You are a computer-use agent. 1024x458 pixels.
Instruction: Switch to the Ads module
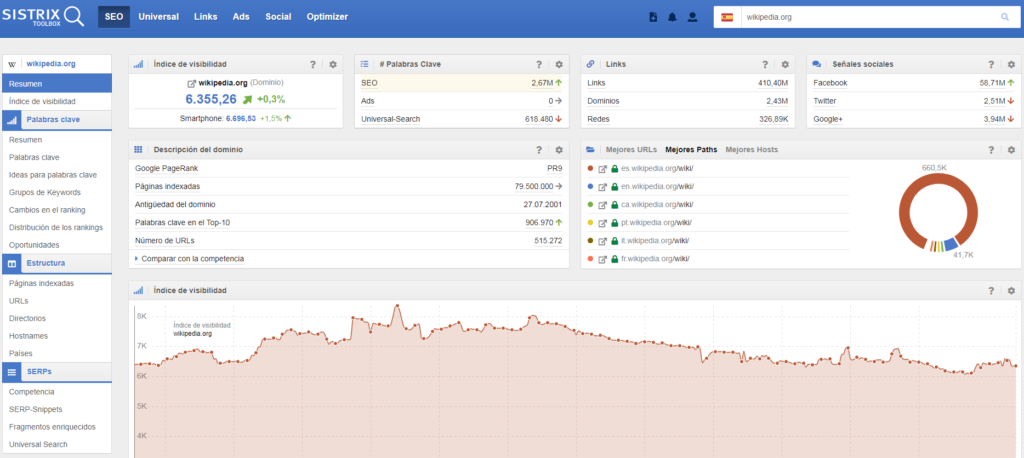[241, 17]
